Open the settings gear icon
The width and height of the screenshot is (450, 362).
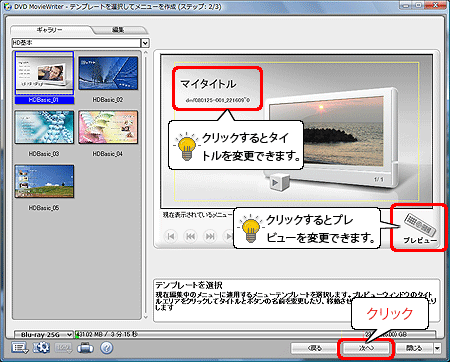click(x=41, y=348)
